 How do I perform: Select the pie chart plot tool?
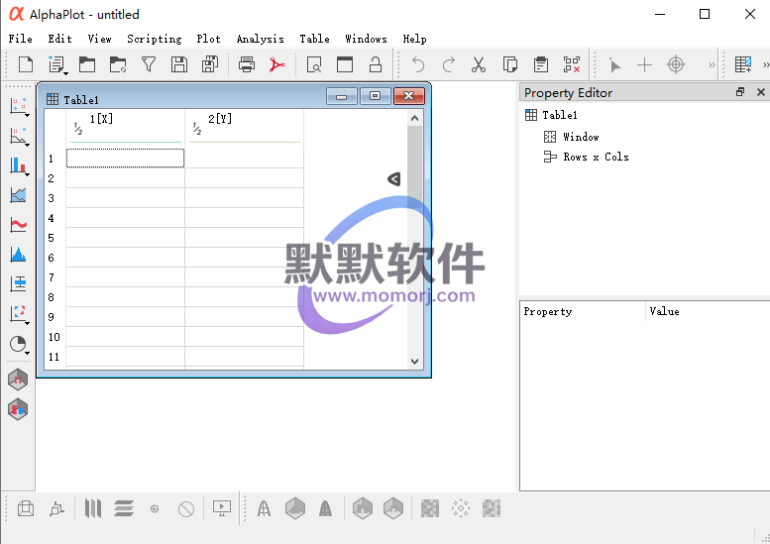(x=18, y=344)
